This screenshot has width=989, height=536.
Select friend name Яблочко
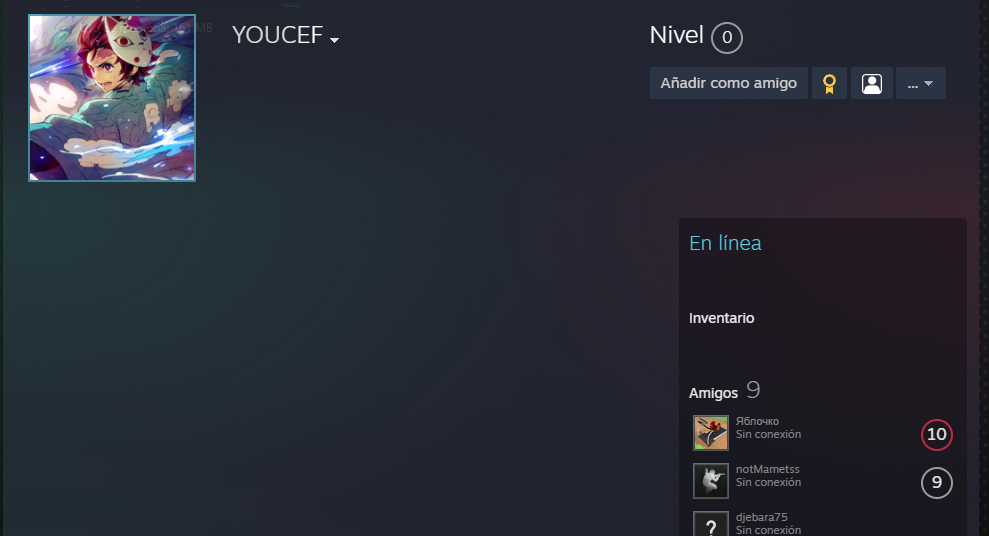[x=757, y=421]
